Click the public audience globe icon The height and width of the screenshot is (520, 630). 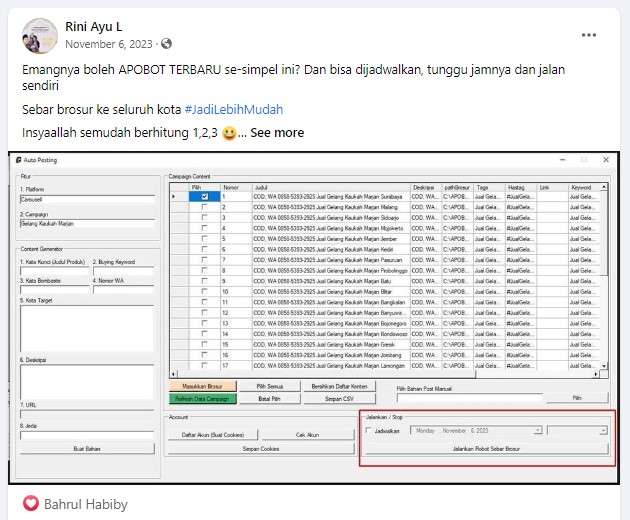coord(166,45)
